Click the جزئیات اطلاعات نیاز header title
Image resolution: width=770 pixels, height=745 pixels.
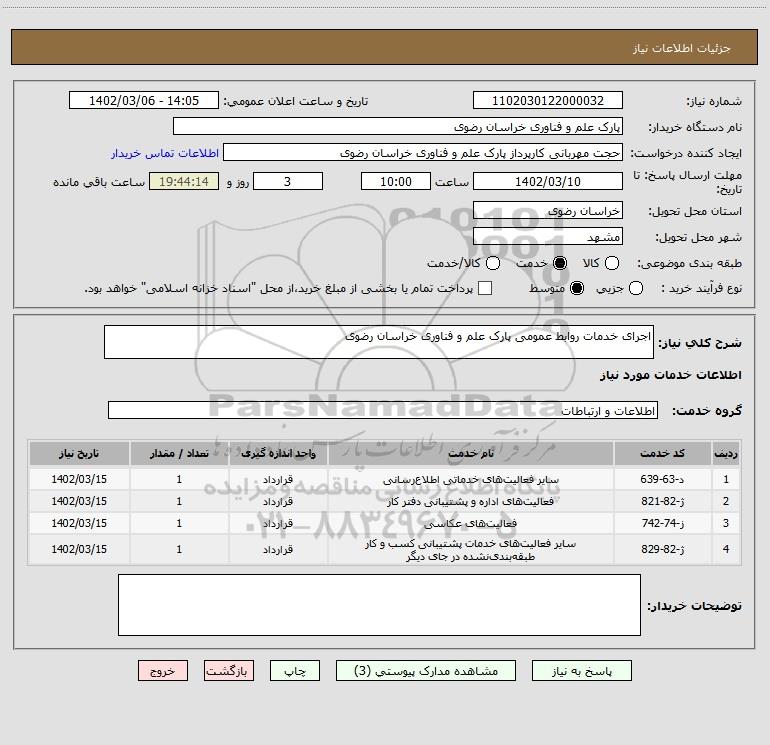point(681,48)
